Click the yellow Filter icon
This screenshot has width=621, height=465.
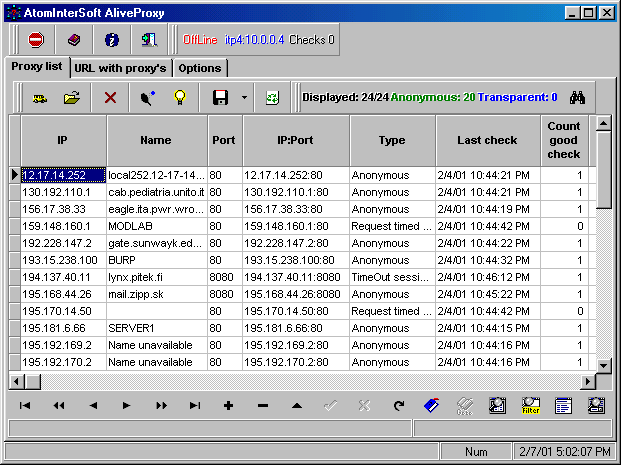(531, 406)
